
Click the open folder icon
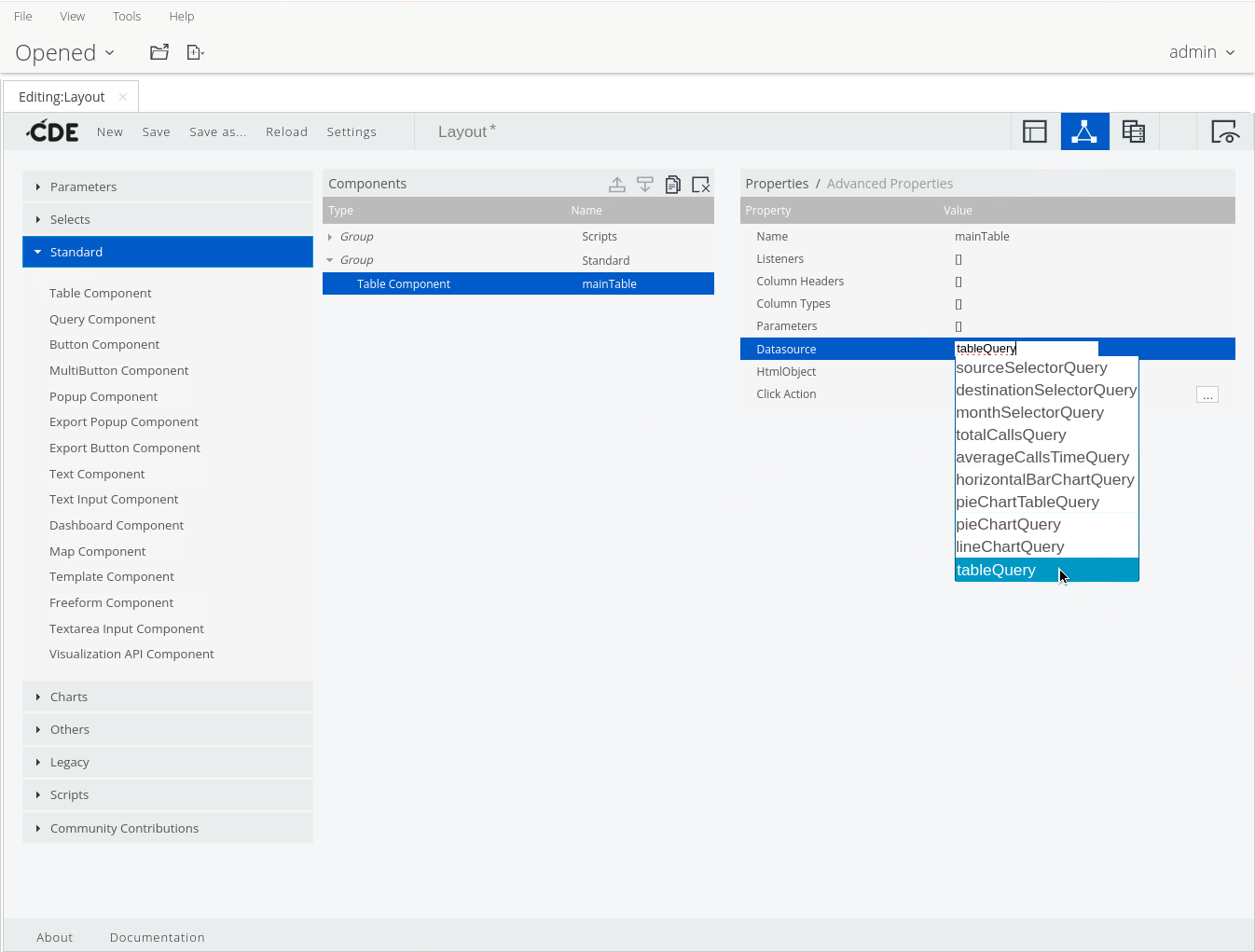[159, 52]
